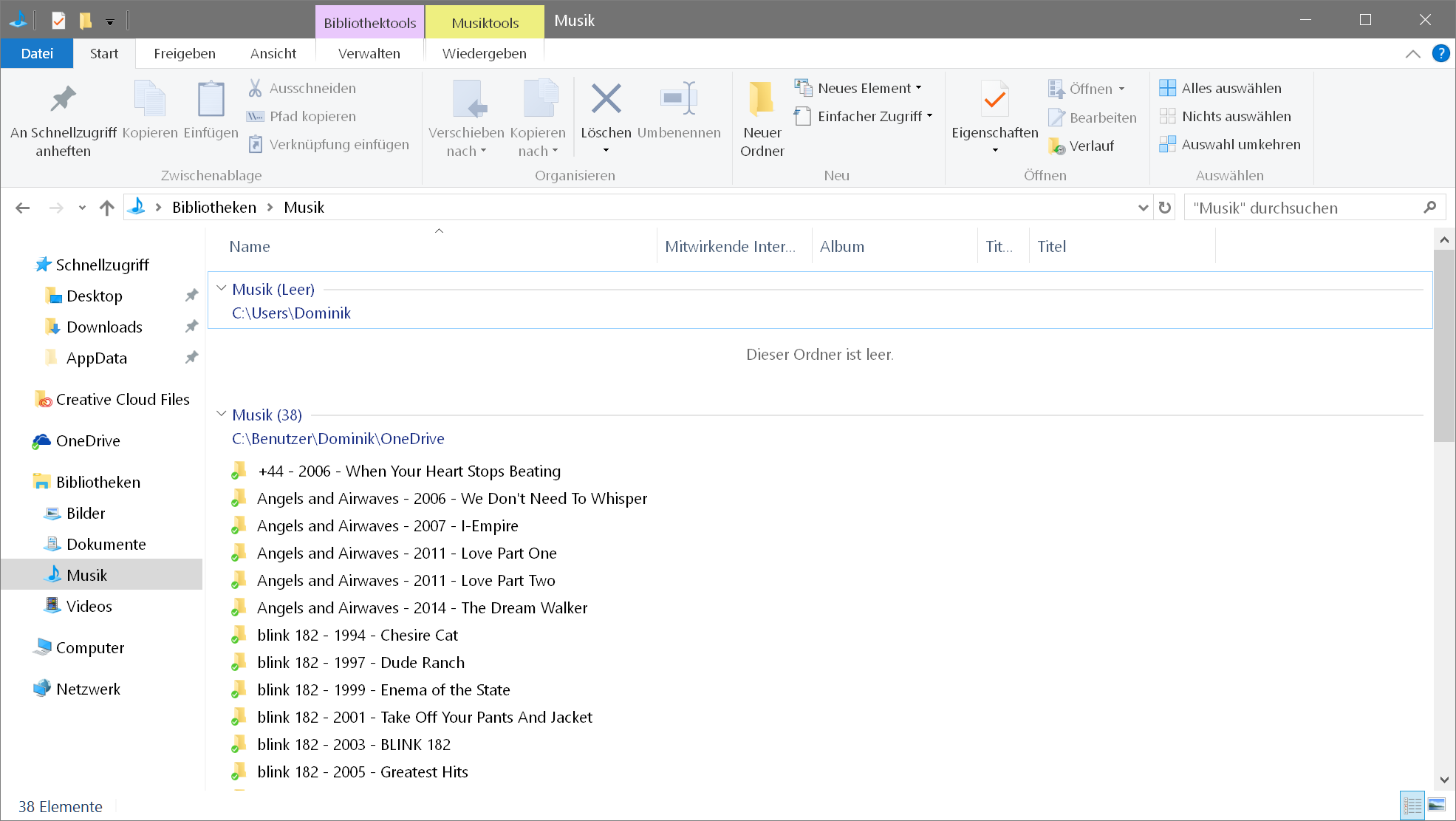Screen dimensions: 1456x821
Task: Switch to details list view icon
Action: pos(1412,805)
